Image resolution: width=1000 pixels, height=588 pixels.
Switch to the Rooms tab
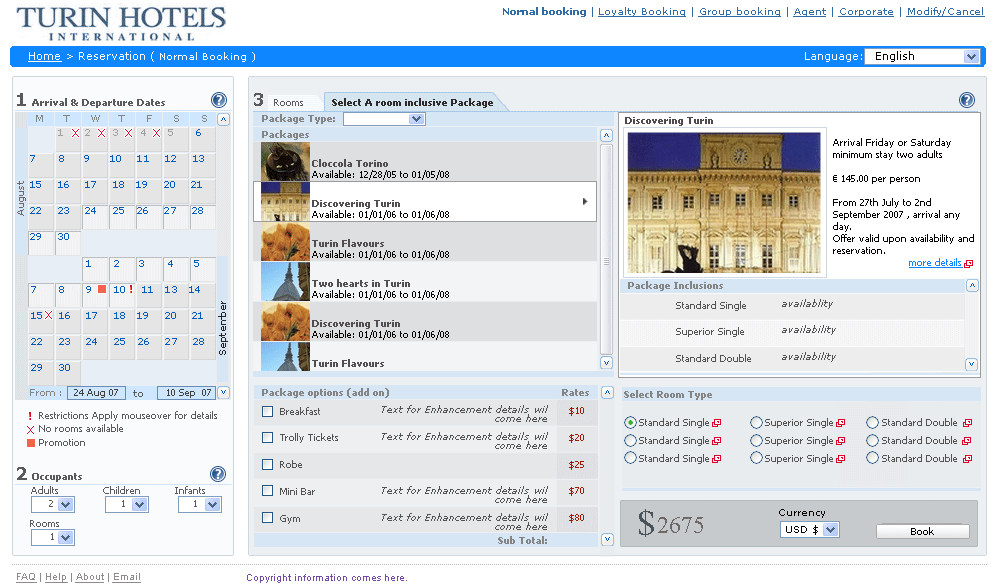(288, 102)
